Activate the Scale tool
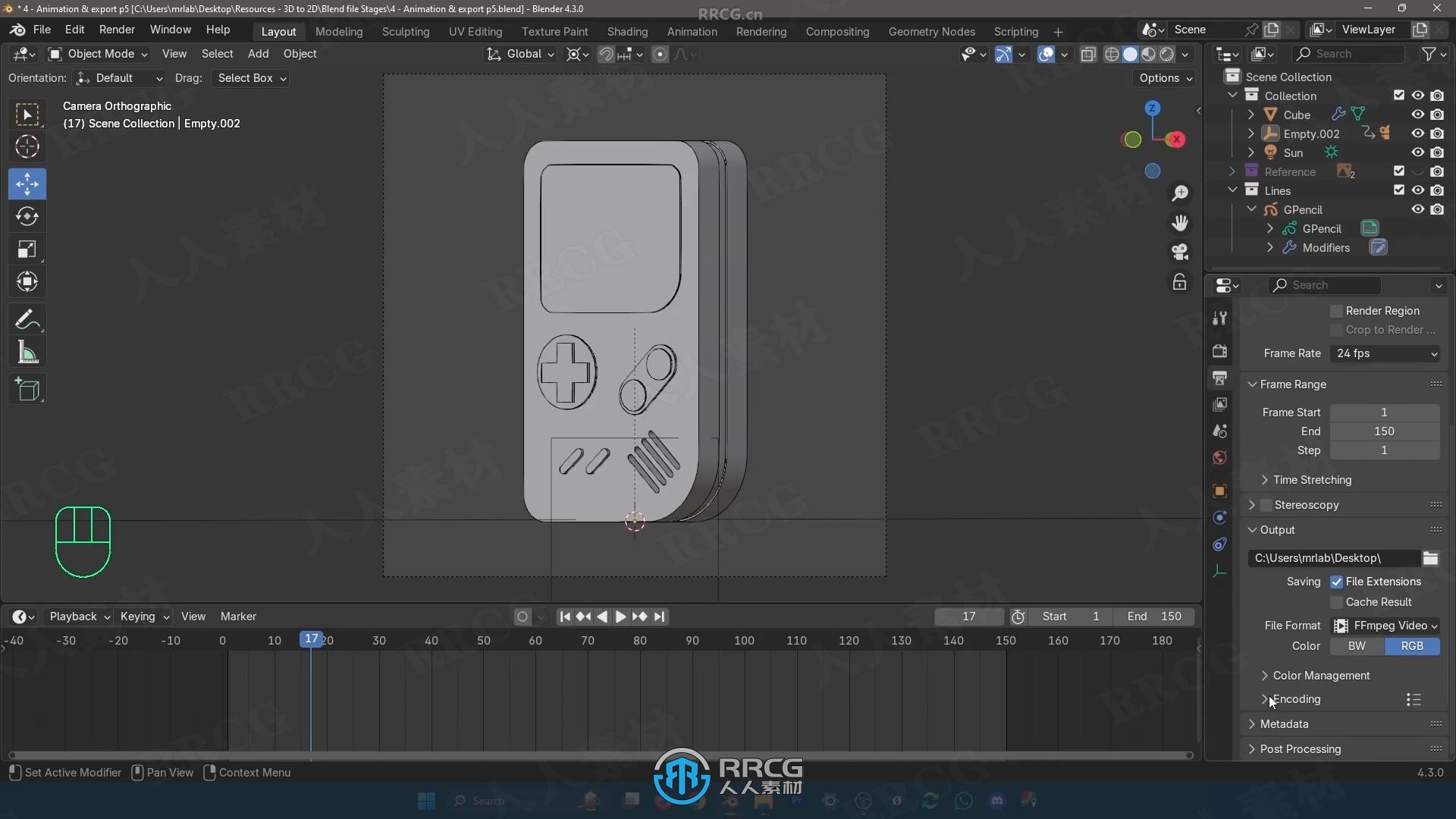1456x819 pixels. pos(27,249)
